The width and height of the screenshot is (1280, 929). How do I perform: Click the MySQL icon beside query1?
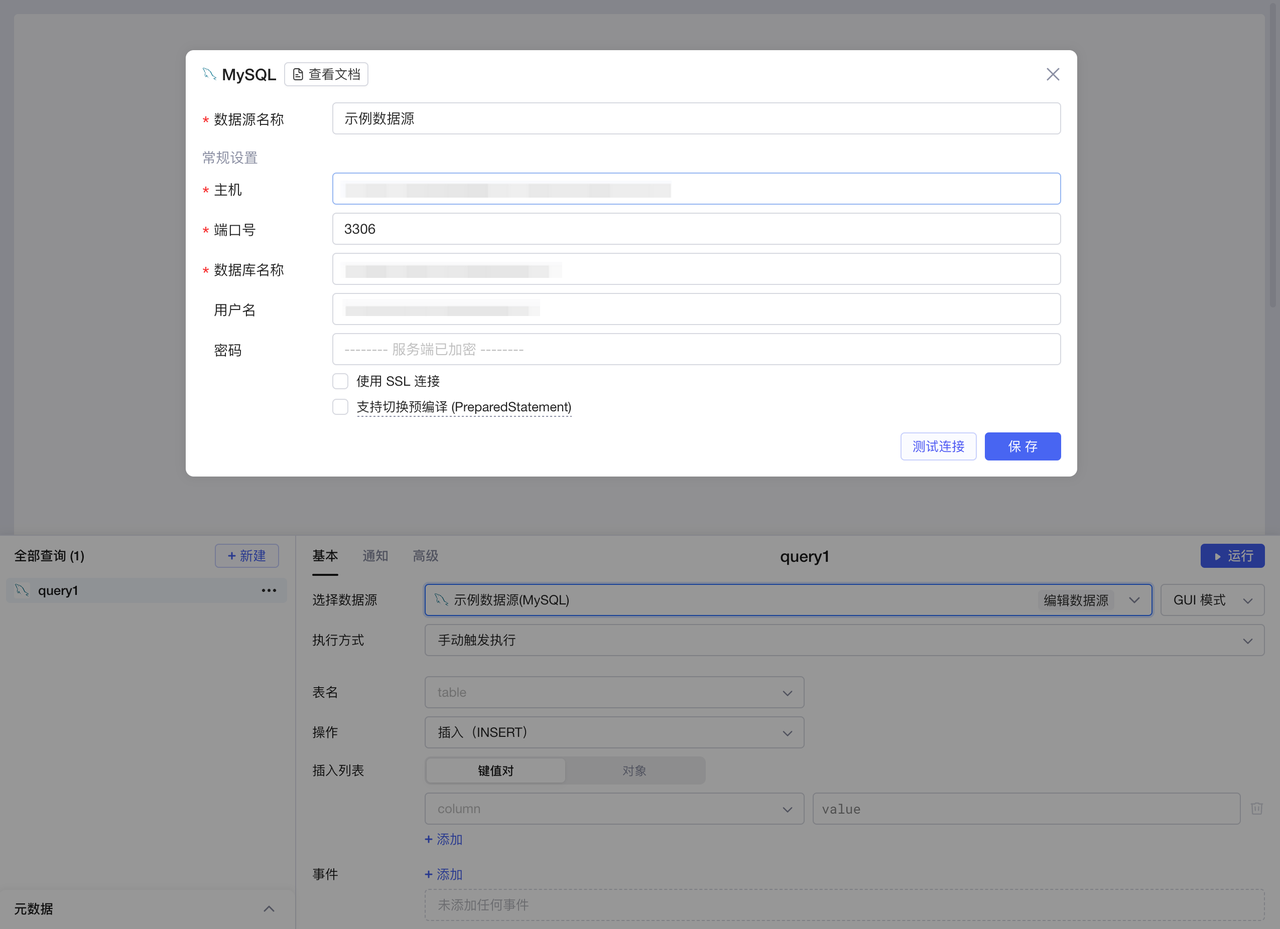click(21, 590)
